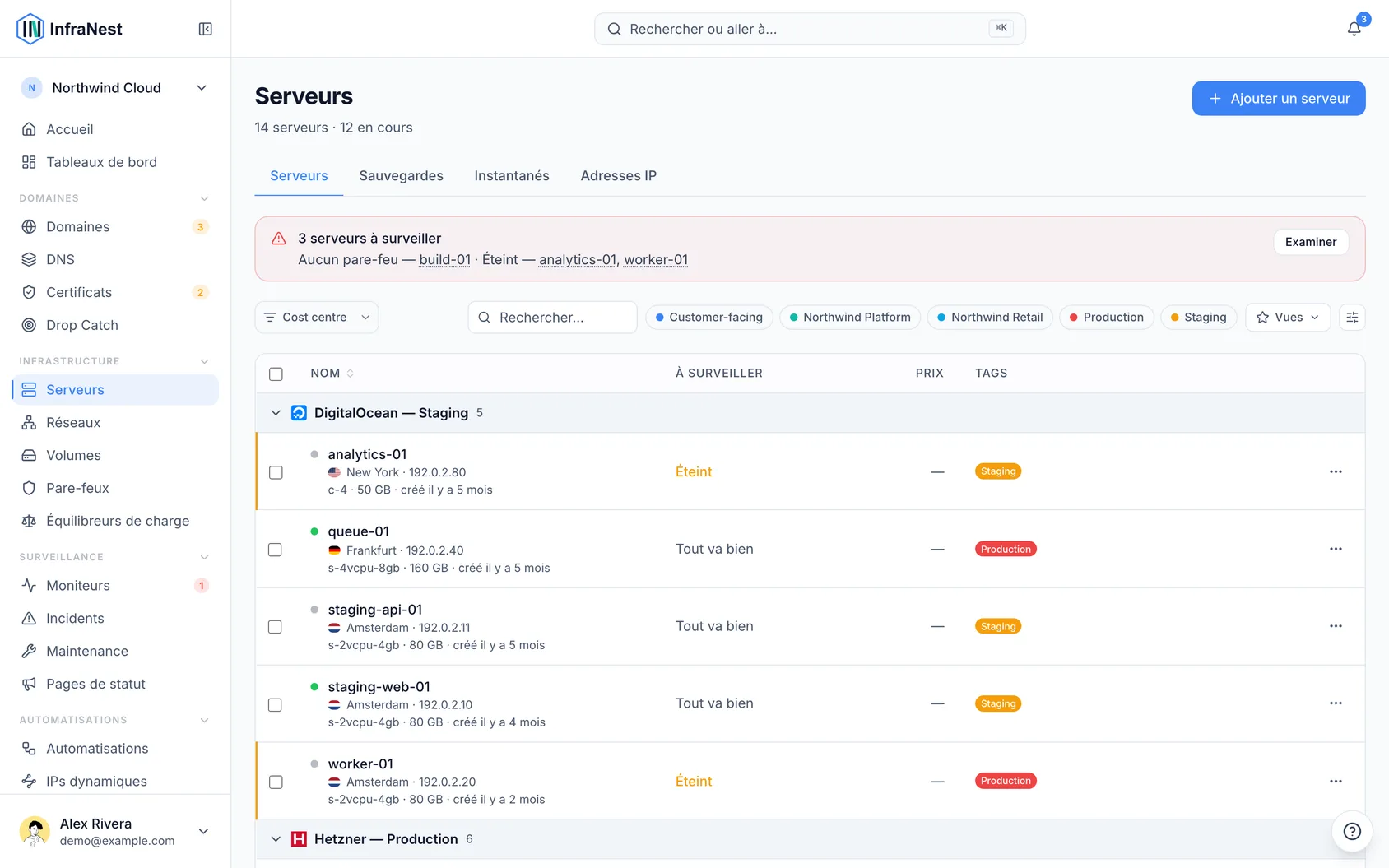Open the build-01 link in alert
Screen dimensions: 1389x868
click(445, 260)
